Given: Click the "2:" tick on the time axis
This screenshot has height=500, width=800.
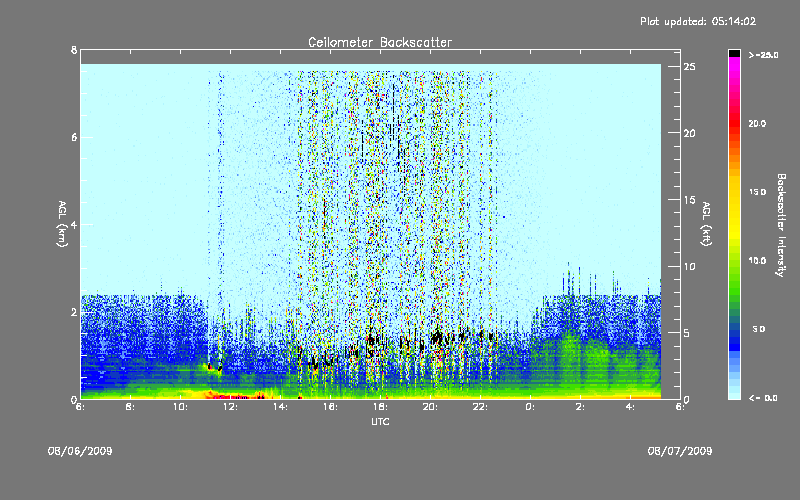Looking at the screenshot, I should coord(580,407).
